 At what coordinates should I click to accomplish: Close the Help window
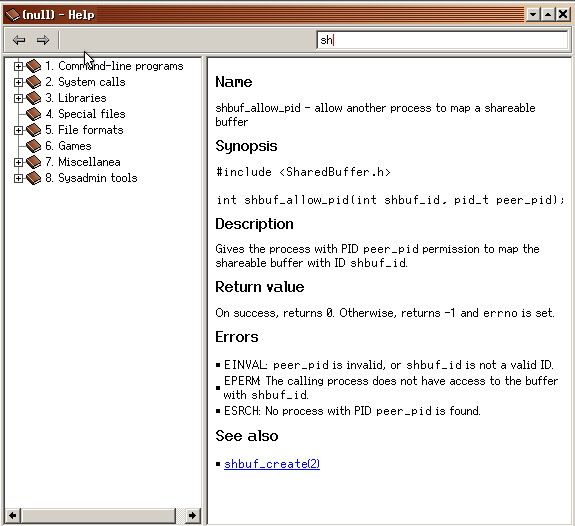[x=563, y=15]
